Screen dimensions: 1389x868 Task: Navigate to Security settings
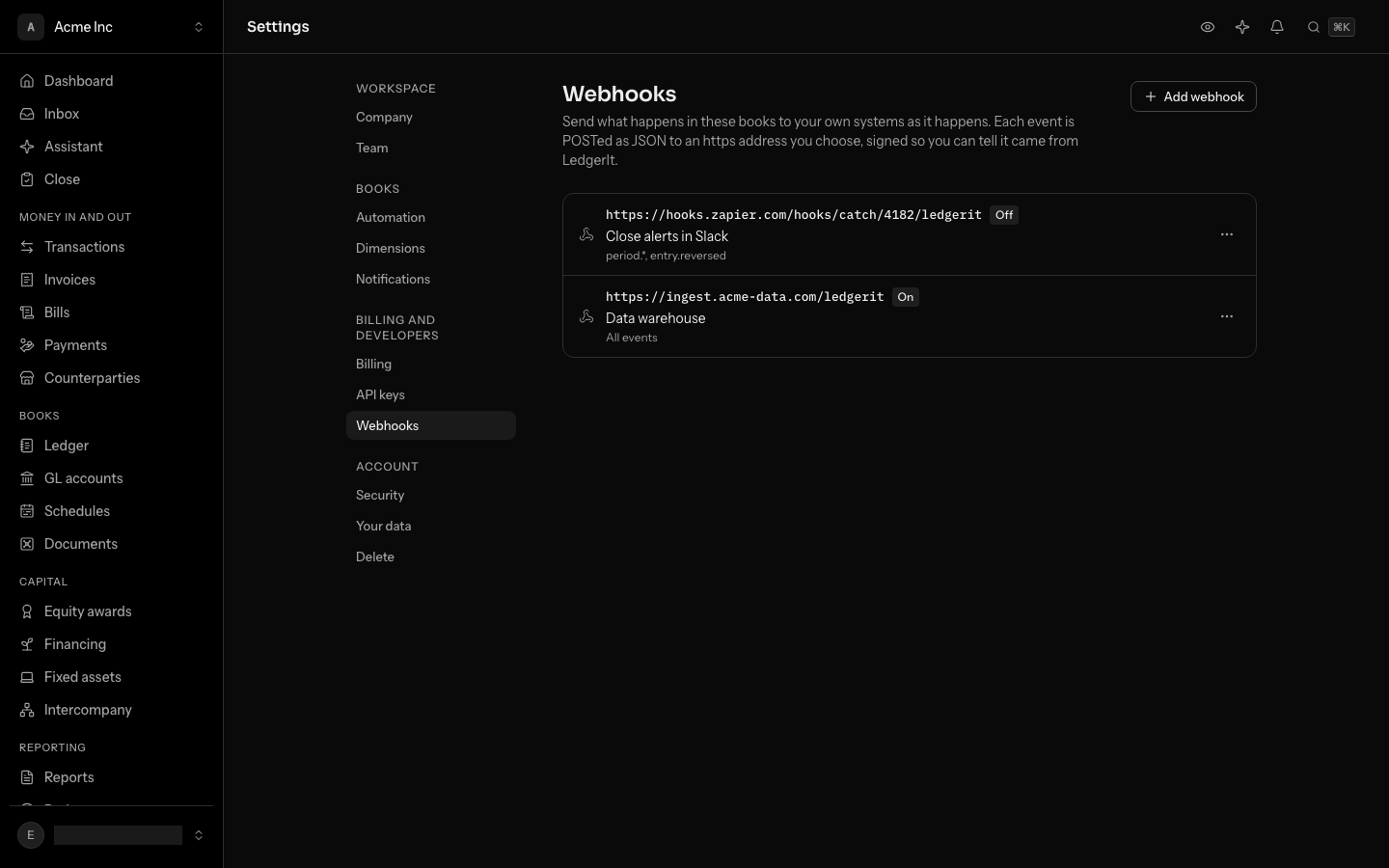(431, 495)
